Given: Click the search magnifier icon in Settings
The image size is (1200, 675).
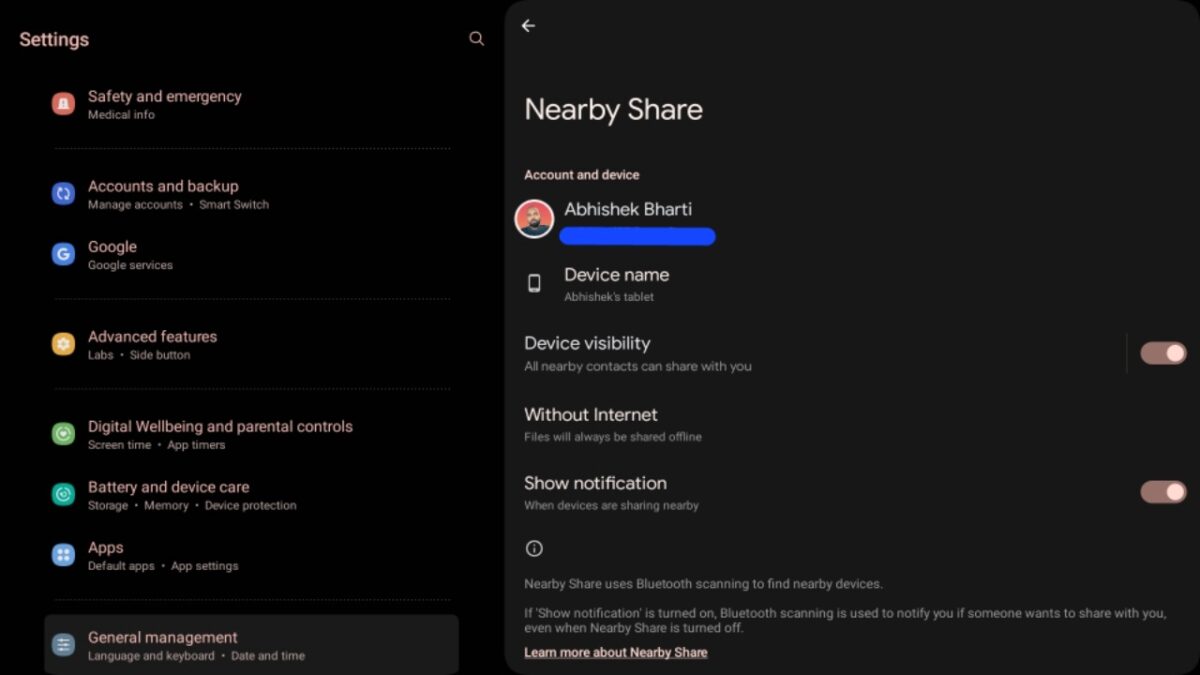Looking at the screenshot, I should [476, 39].
